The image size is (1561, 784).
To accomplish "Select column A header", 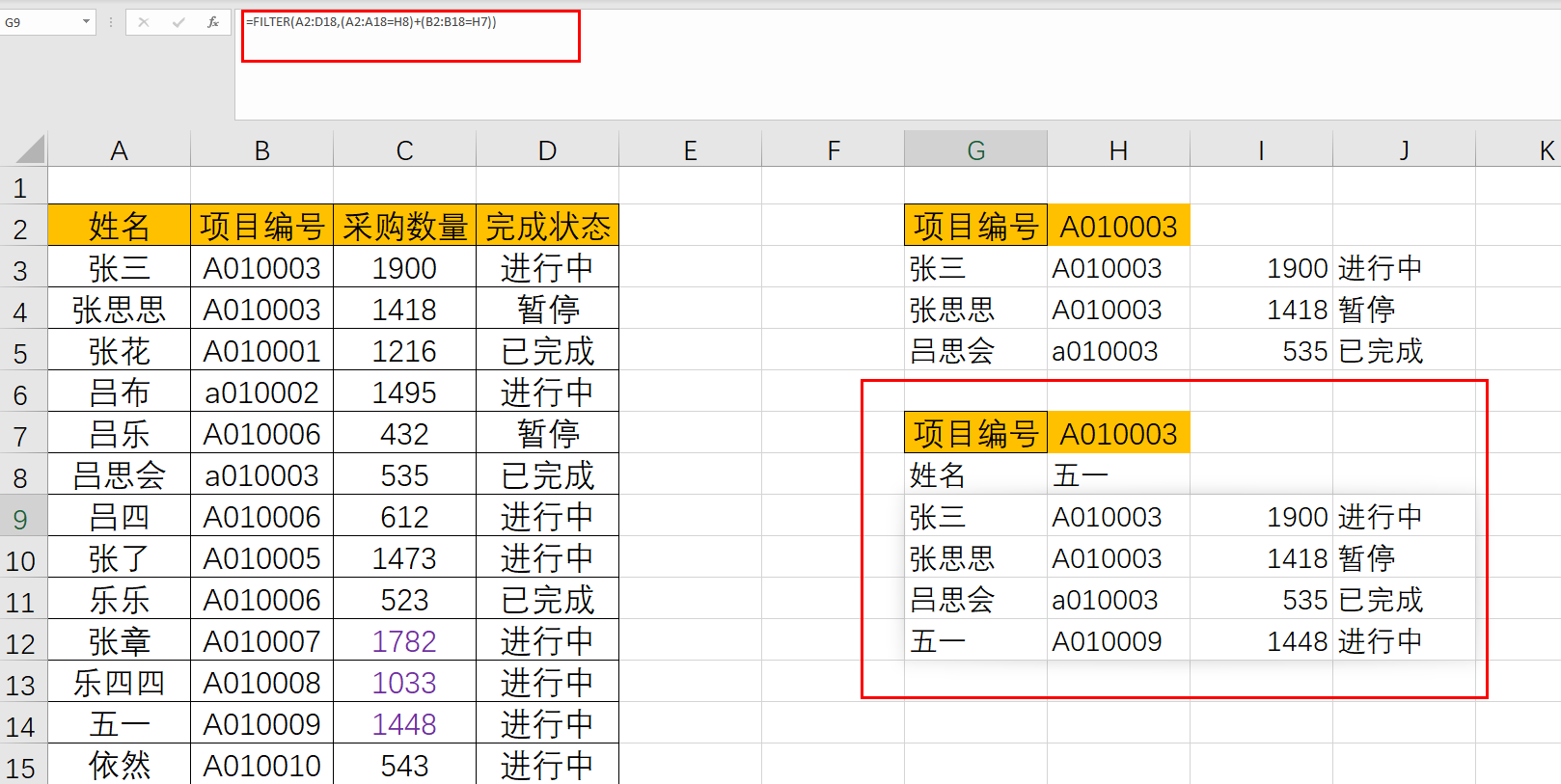I will click(119, 149).
